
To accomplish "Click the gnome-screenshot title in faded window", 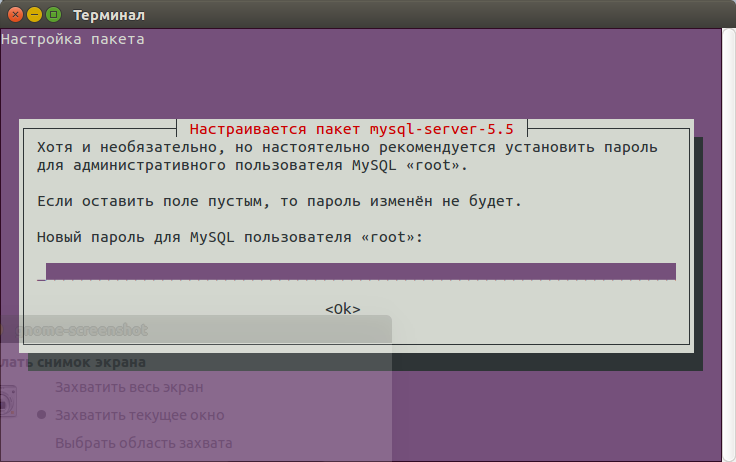I will coord(82,330).
